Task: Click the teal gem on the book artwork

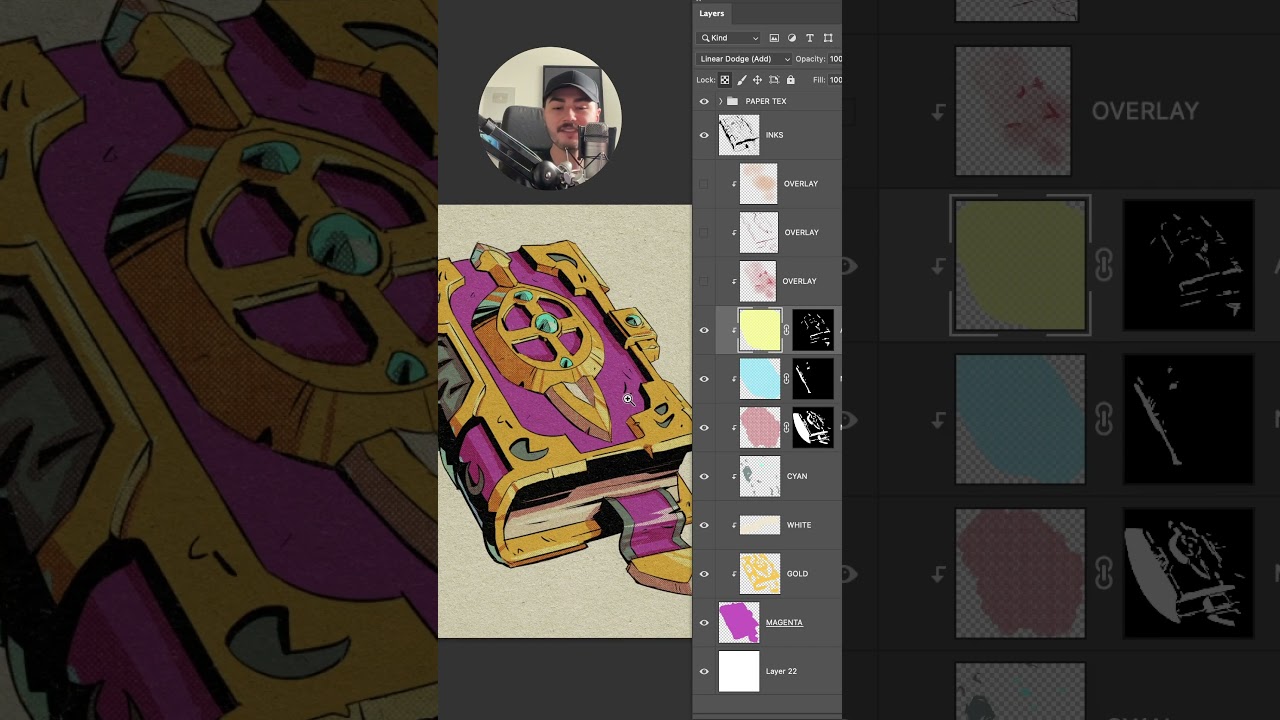Action: click(x=545, y=323)
